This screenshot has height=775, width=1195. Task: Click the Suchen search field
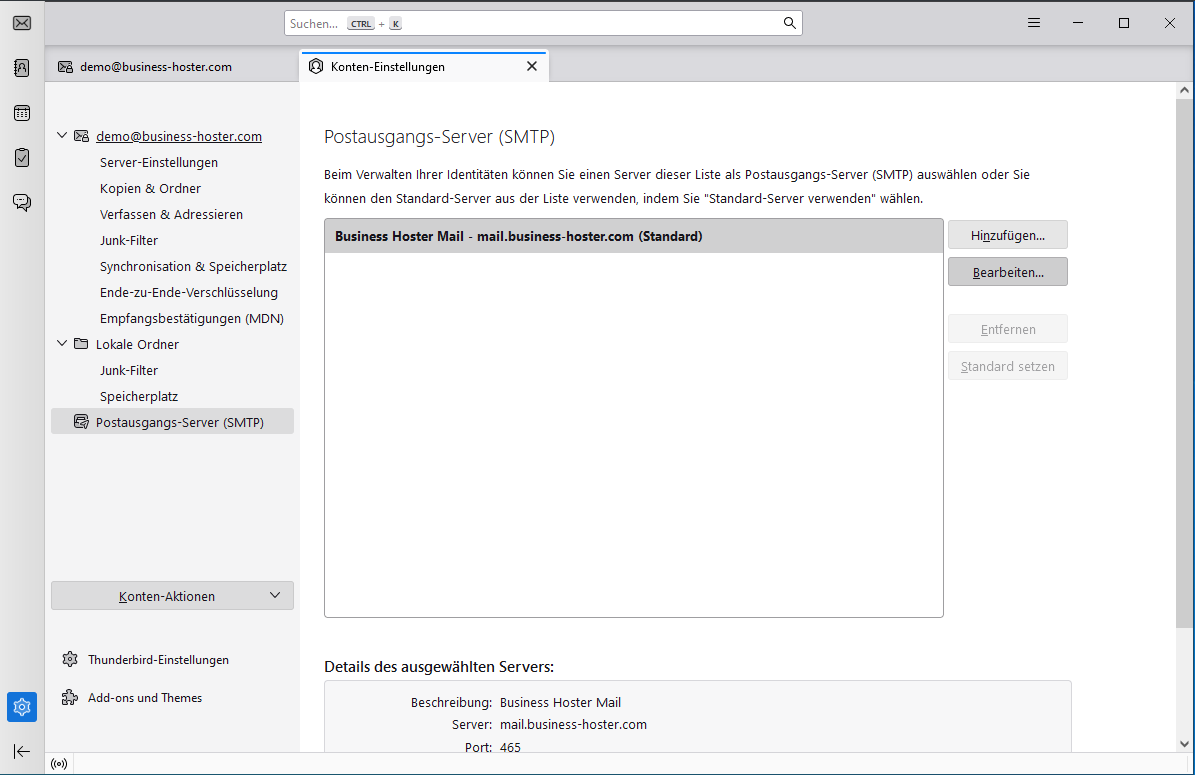tap(543, 23)
